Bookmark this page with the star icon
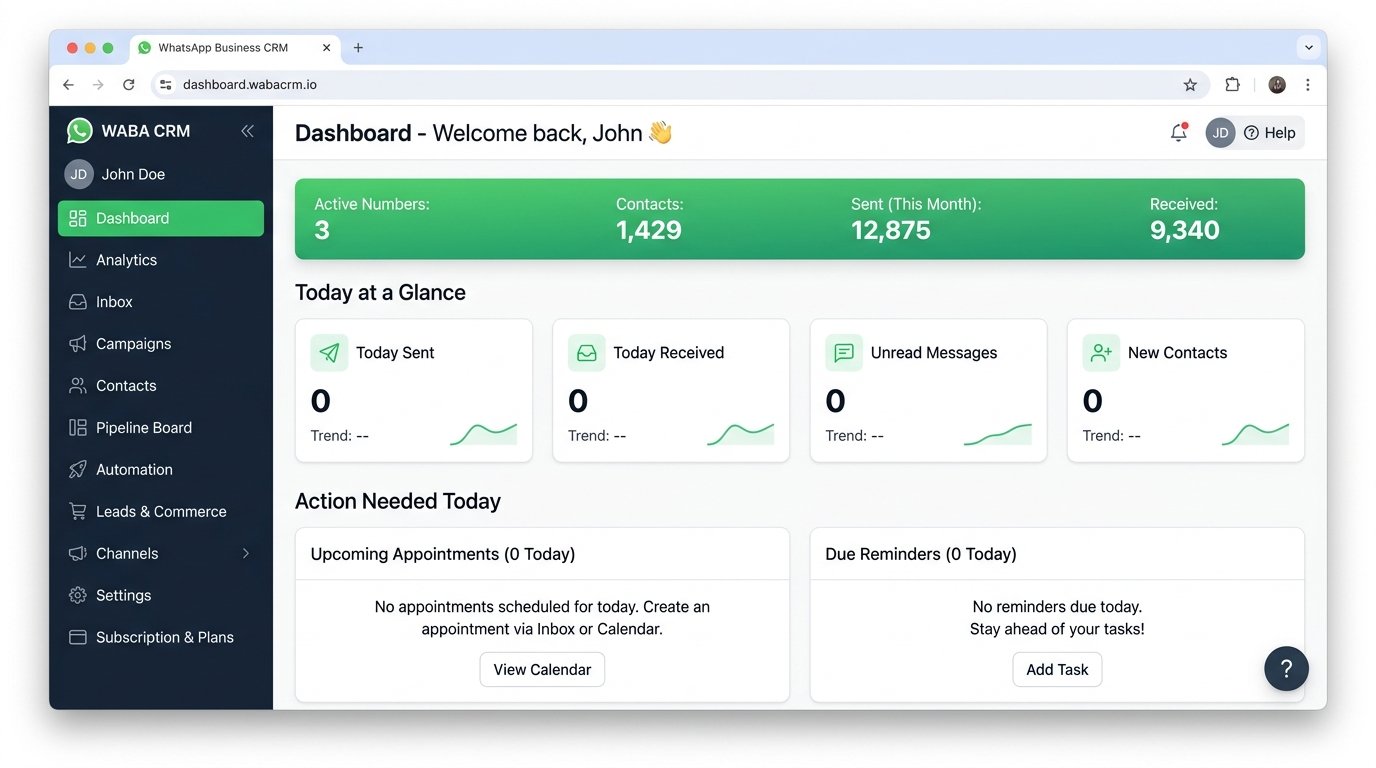The width and height of the screenshot is (1376, 768). pyautogui.click(x=1190, y=85)
